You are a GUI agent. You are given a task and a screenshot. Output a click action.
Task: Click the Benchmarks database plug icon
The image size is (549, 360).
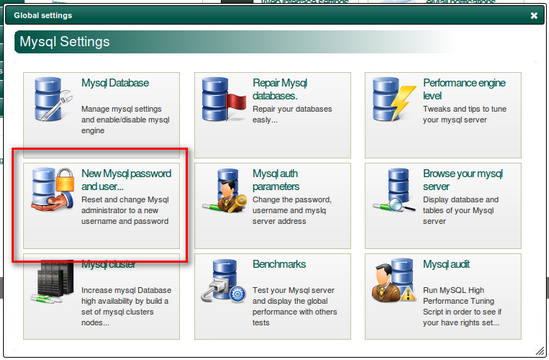tap(224, 281)
